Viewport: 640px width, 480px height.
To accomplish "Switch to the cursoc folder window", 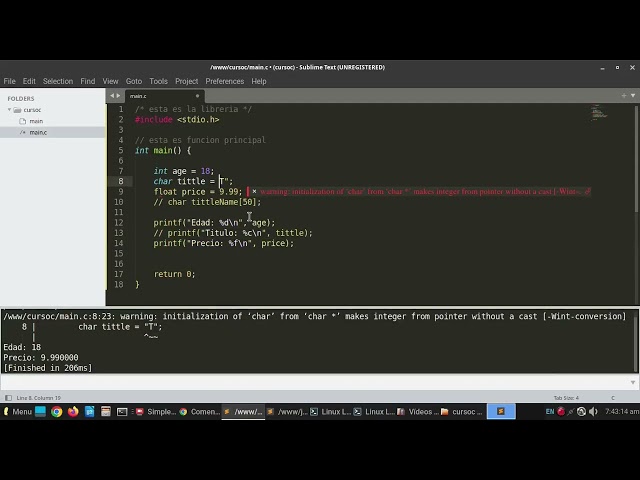I will [462, 412].
